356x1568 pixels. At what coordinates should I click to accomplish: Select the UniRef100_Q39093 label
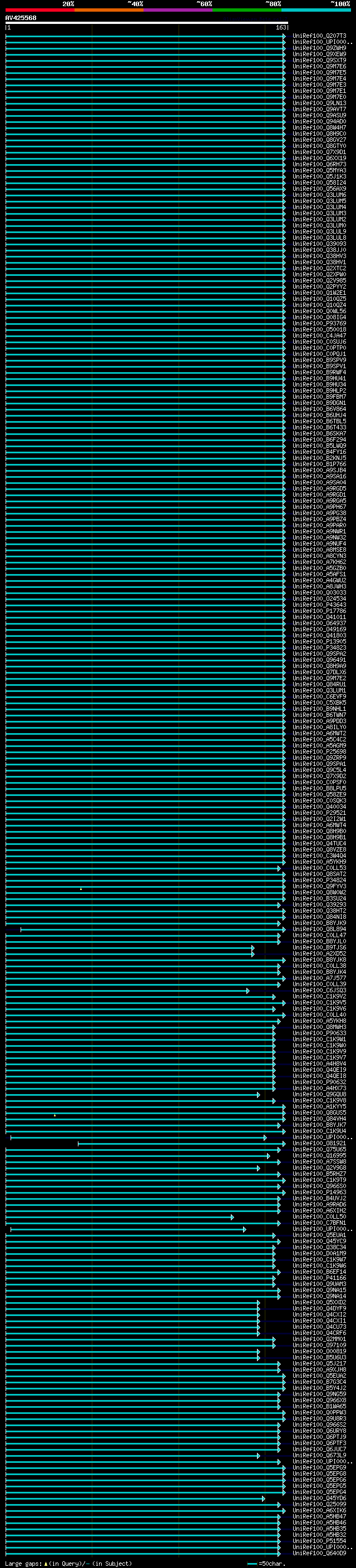319,244
